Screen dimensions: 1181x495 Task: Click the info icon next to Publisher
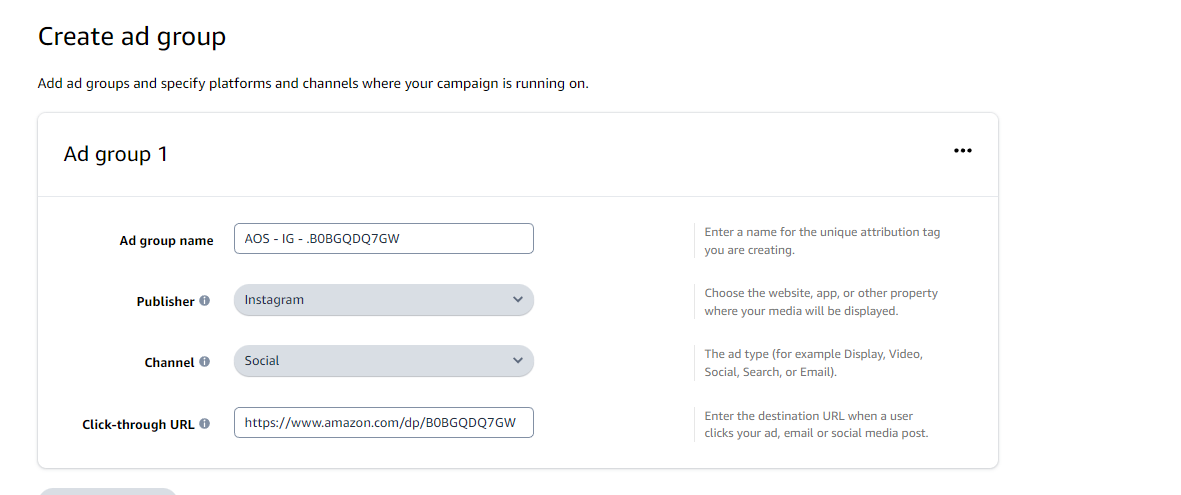click(x=205, y=300)
